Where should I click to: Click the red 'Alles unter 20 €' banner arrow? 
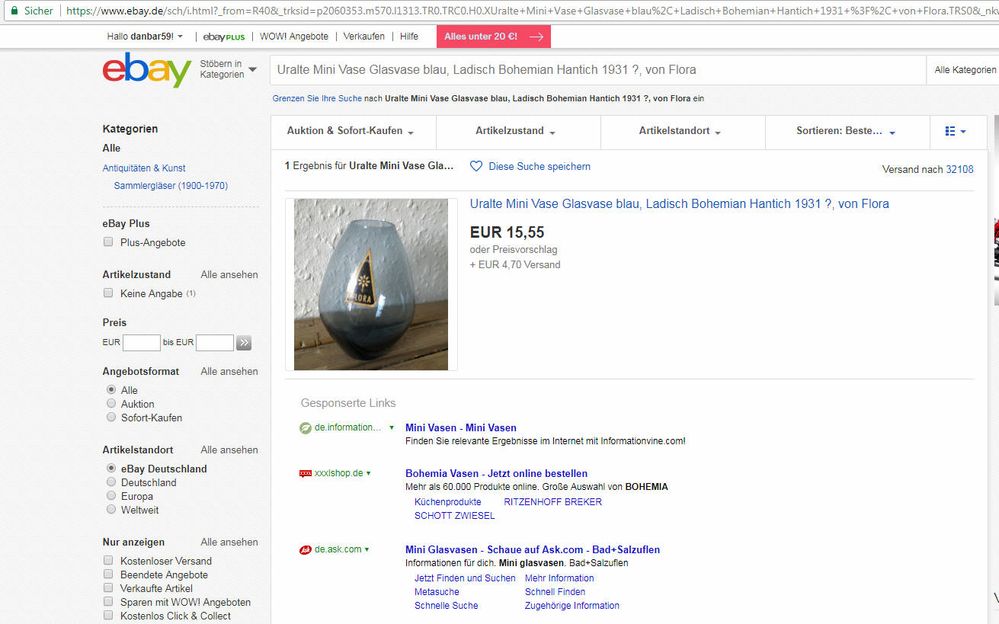(536, 35)
